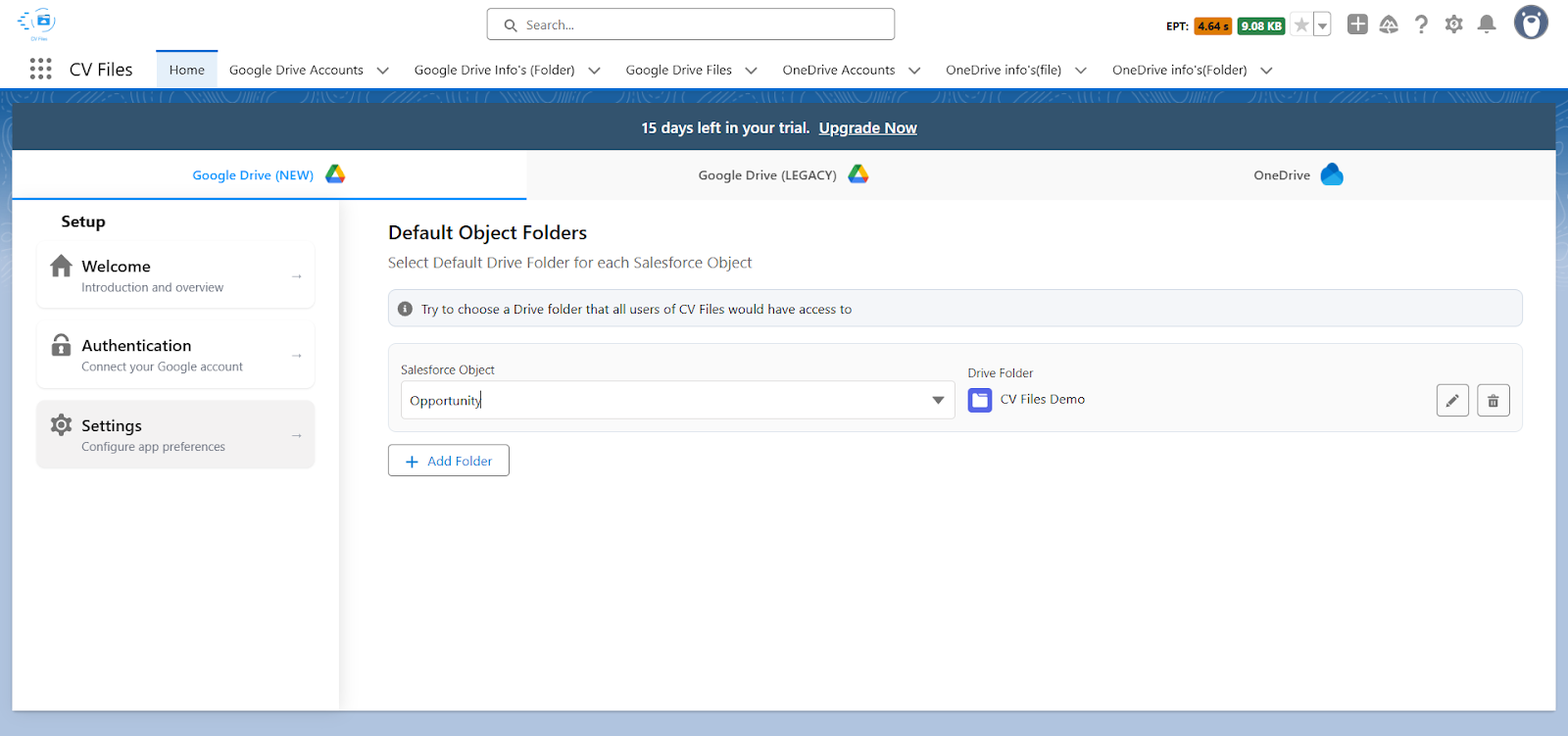The height and width of the screenshot is (736, 1568).
Task: Click the Add Folder button
Action: (x=449, y=461)
